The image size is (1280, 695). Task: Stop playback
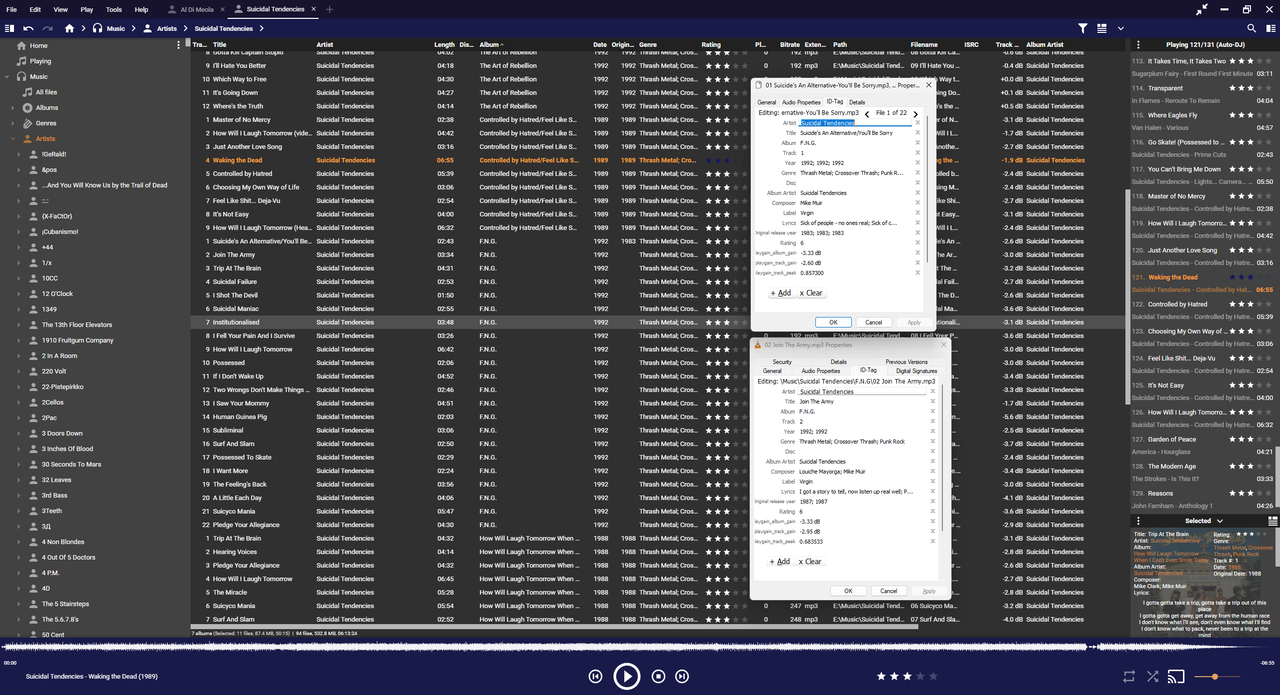click(x=658, y=677)
